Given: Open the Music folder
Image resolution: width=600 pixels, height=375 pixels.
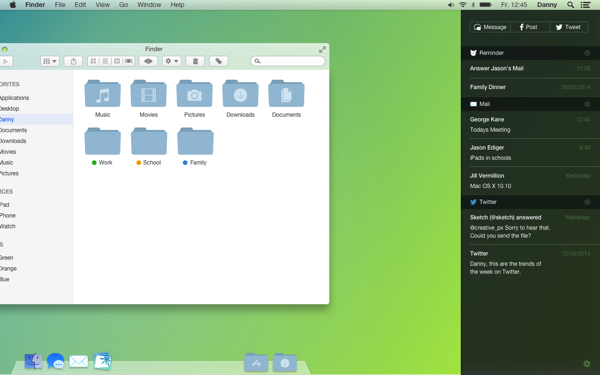Looking at the screenshot, I should (103, 94).
